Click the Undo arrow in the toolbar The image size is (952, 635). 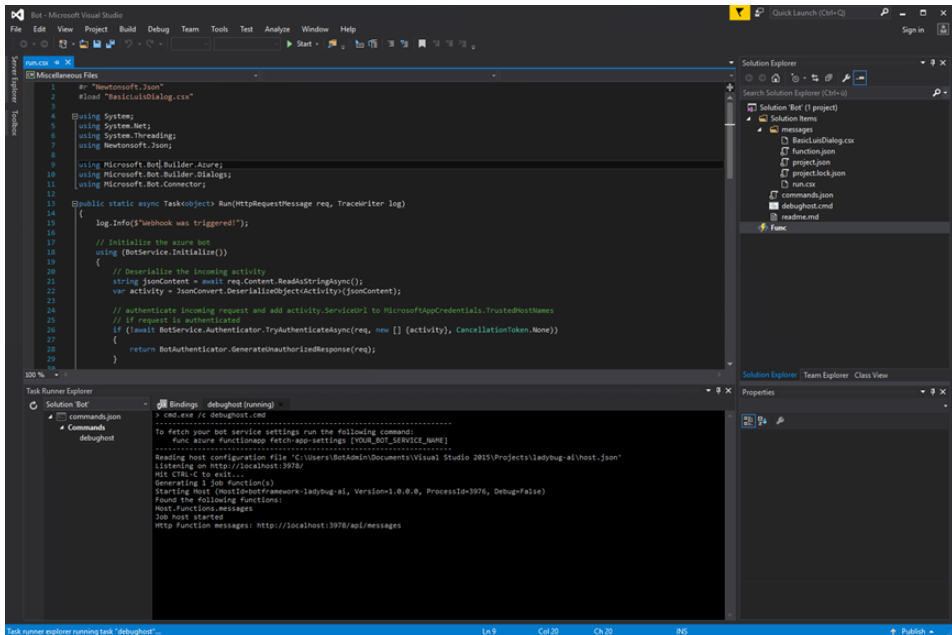pos(128,44)
